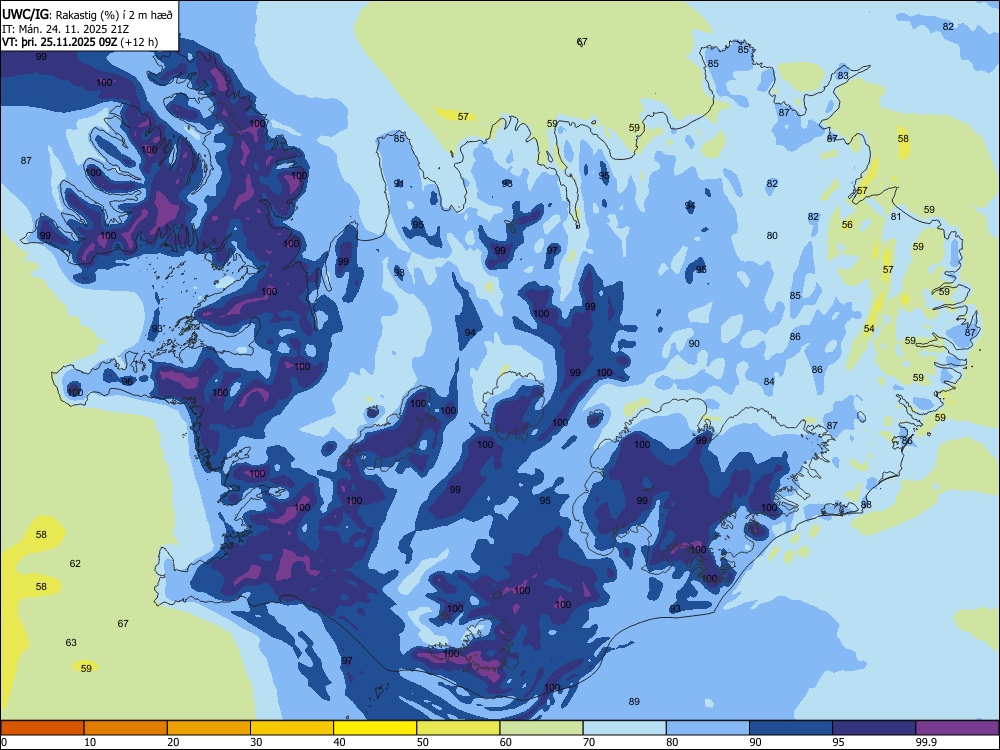Image resolution: width=1000 pixels, height=750 pixels.
Task: Click the humidity value 56 on the map
Action: [x=847, y=225]
